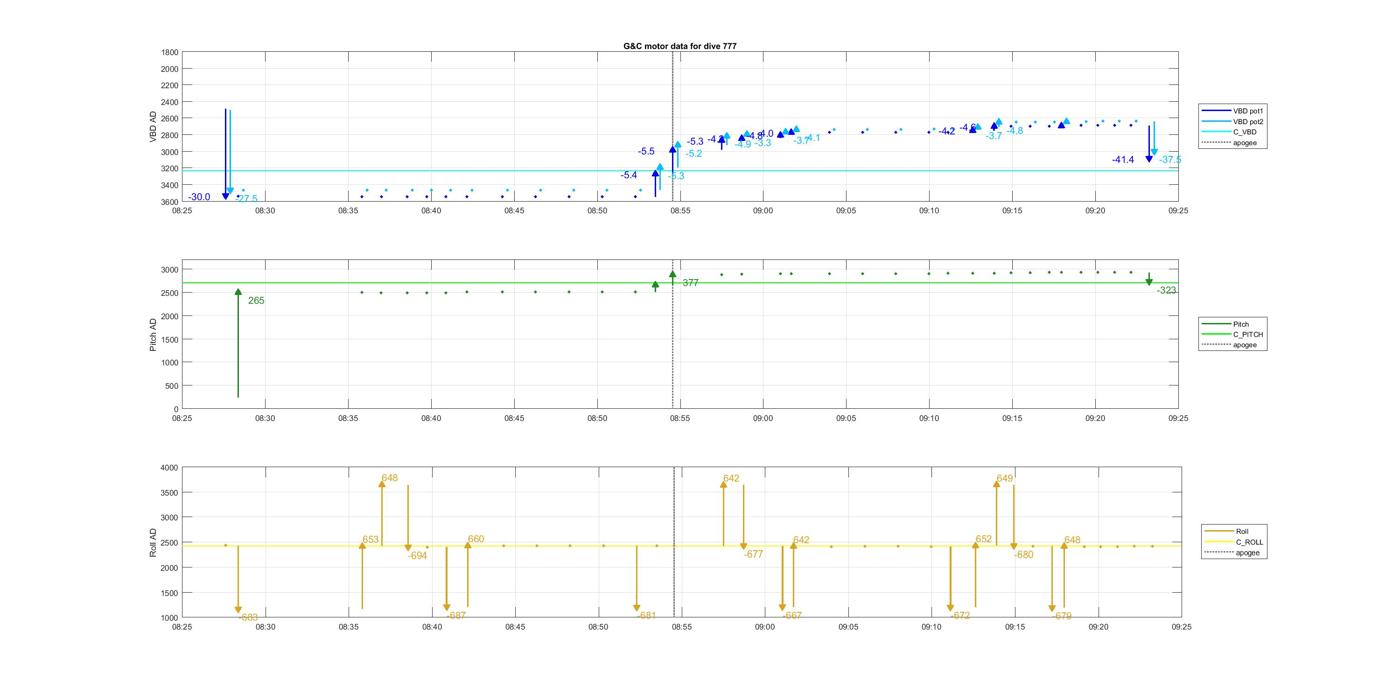The height and width of the screenshot is (693, 1400).
Task: Select 'VBD pot1' legend entry
Action: (1250, 111)
